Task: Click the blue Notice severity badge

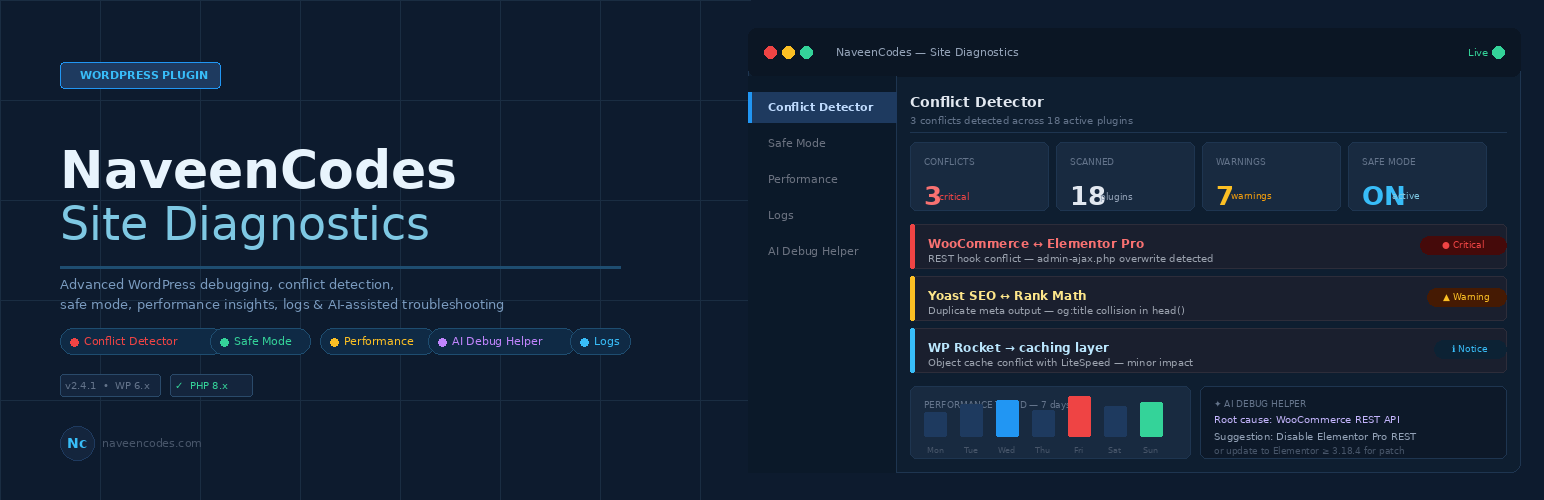Action: click(1469, 349)
